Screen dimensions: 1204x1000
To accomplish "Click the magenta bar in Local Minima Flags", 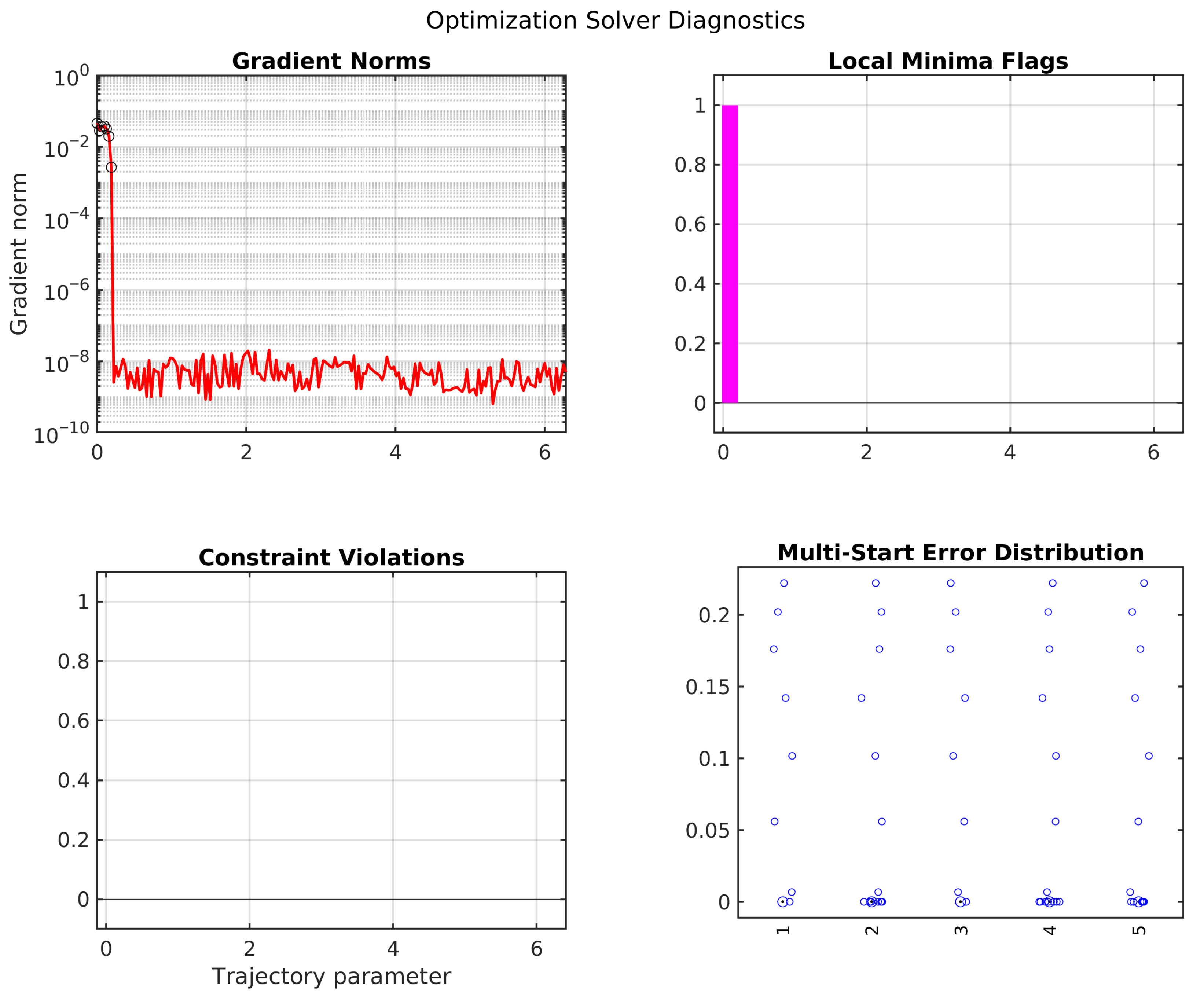I will (x=729, y=253).
